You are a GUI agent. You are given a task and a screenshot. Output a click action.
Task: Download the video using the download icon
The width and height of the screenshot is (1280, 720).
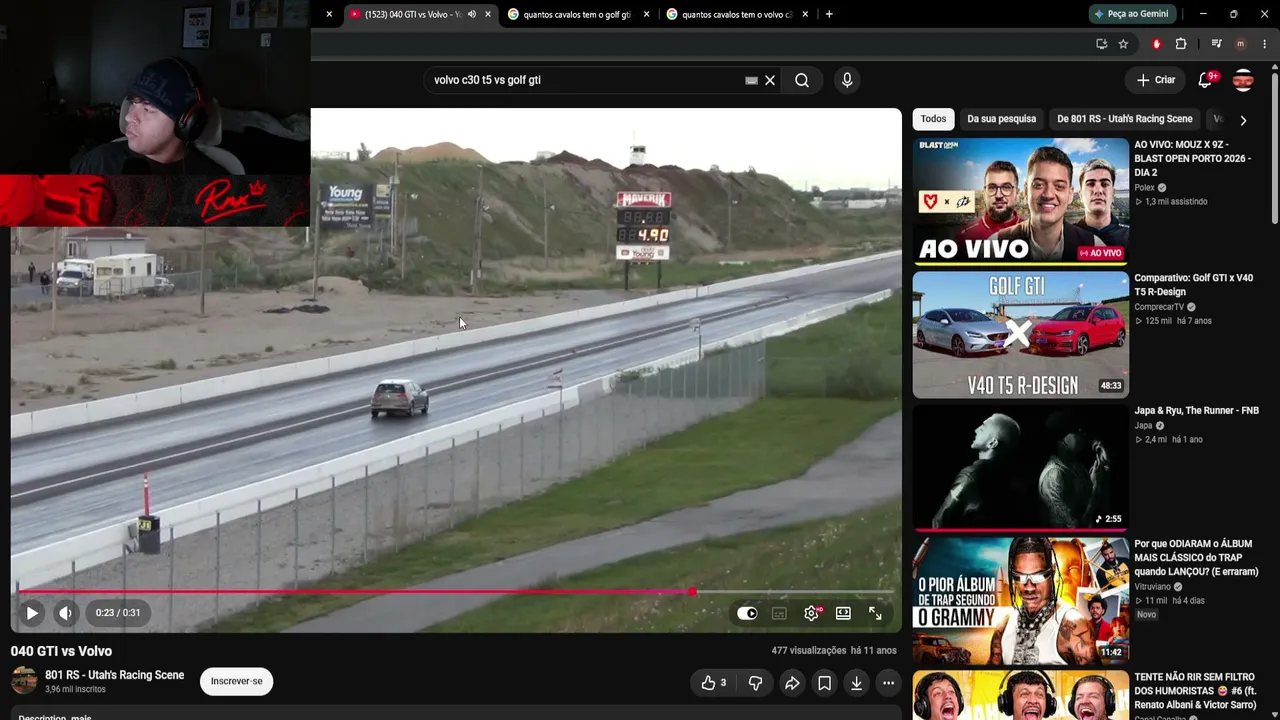tap(856, 683)
